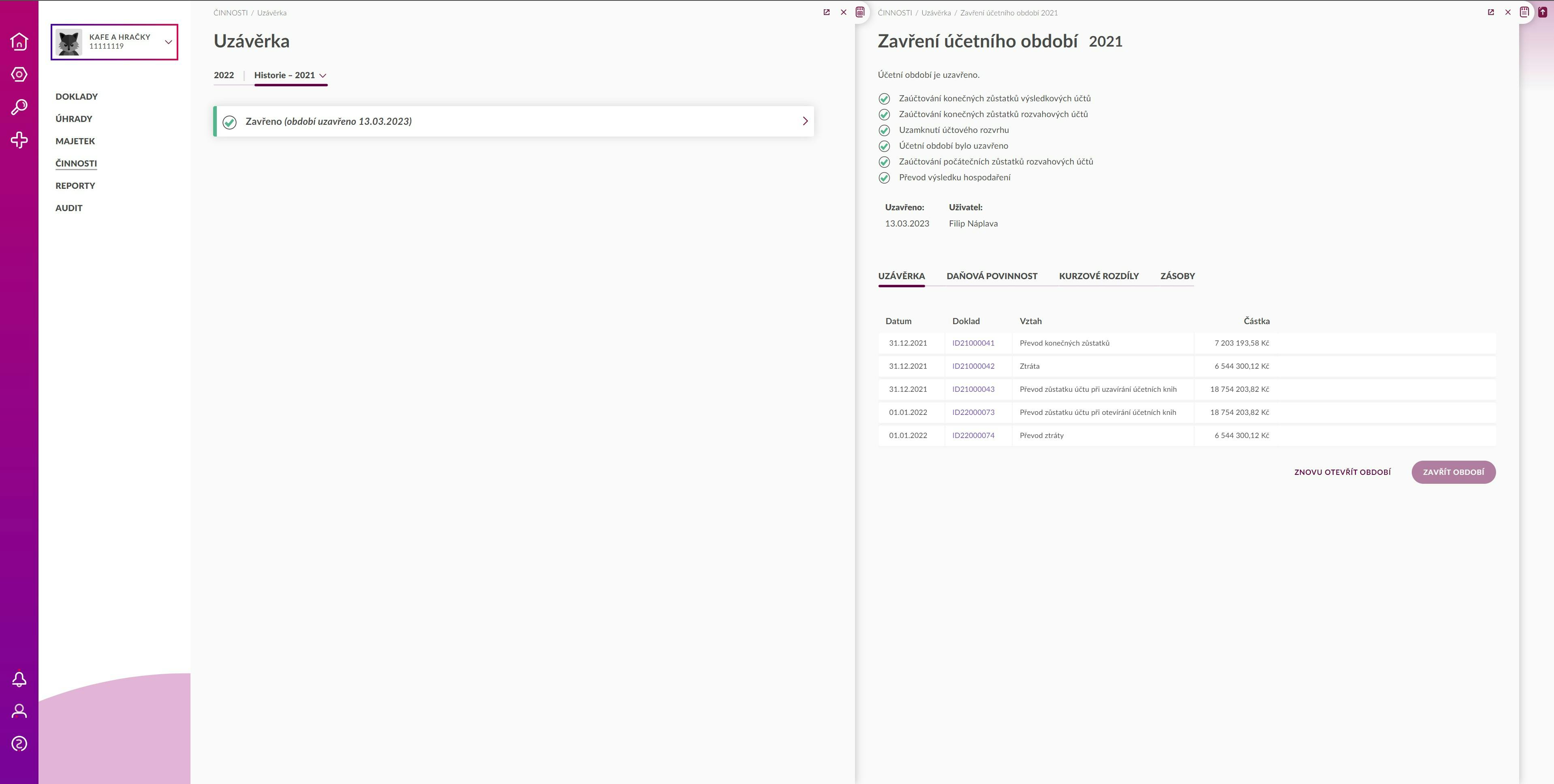Go to the home dashboard icon
Image resolution: width=1554 pixels, height=784 pixels.
pyautogui.click(x=19, y=41)
